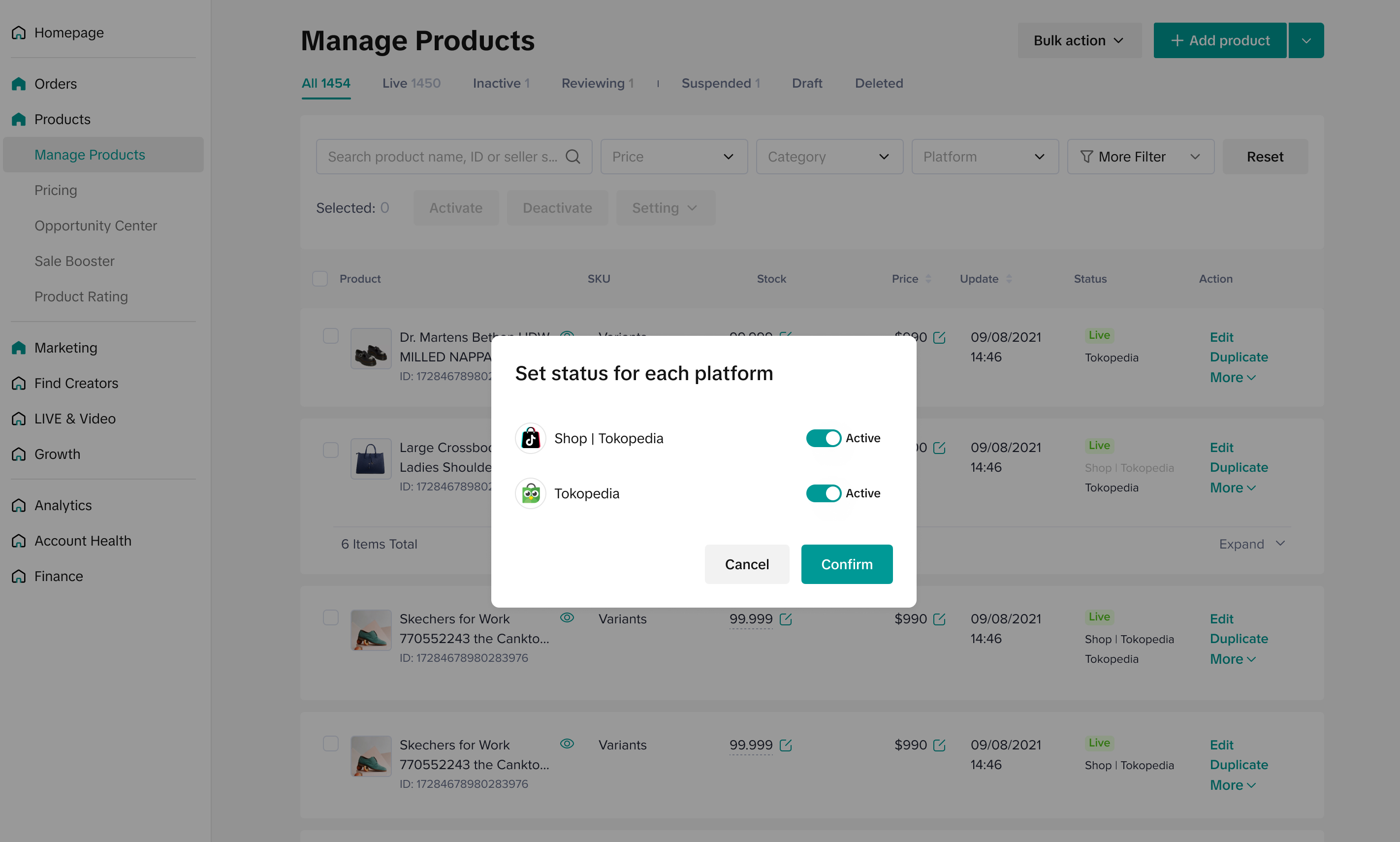Screen dimensions: 1400x842
Task: Click stock edit icon on last Skechers row
Action: pyautogui.click(x=786, y=745)
